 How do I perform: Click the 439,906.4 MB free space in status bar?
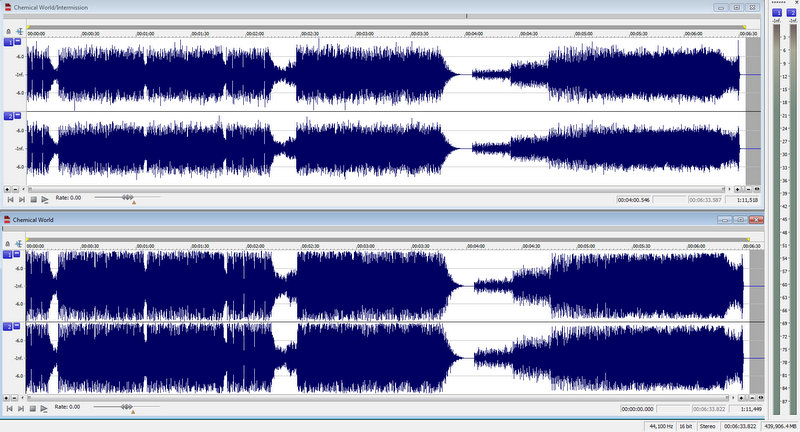[781, 426]
